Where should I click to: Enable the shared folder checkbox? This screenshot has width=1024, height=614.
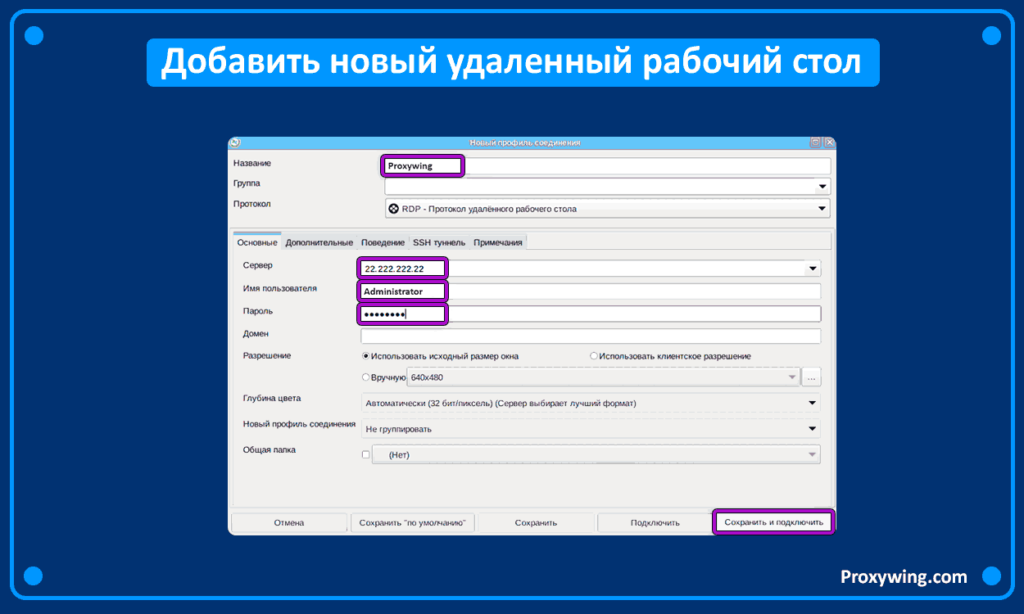pyautogui.click(x=366, y=455)
